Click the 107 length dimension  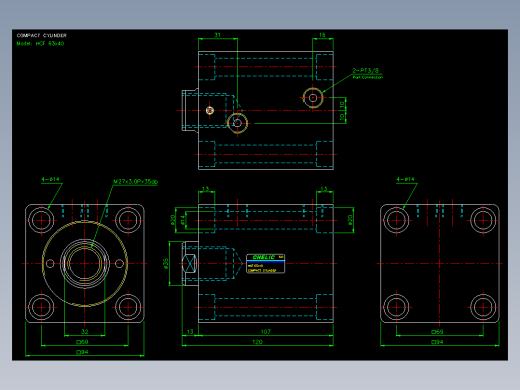tap(266, 331)
